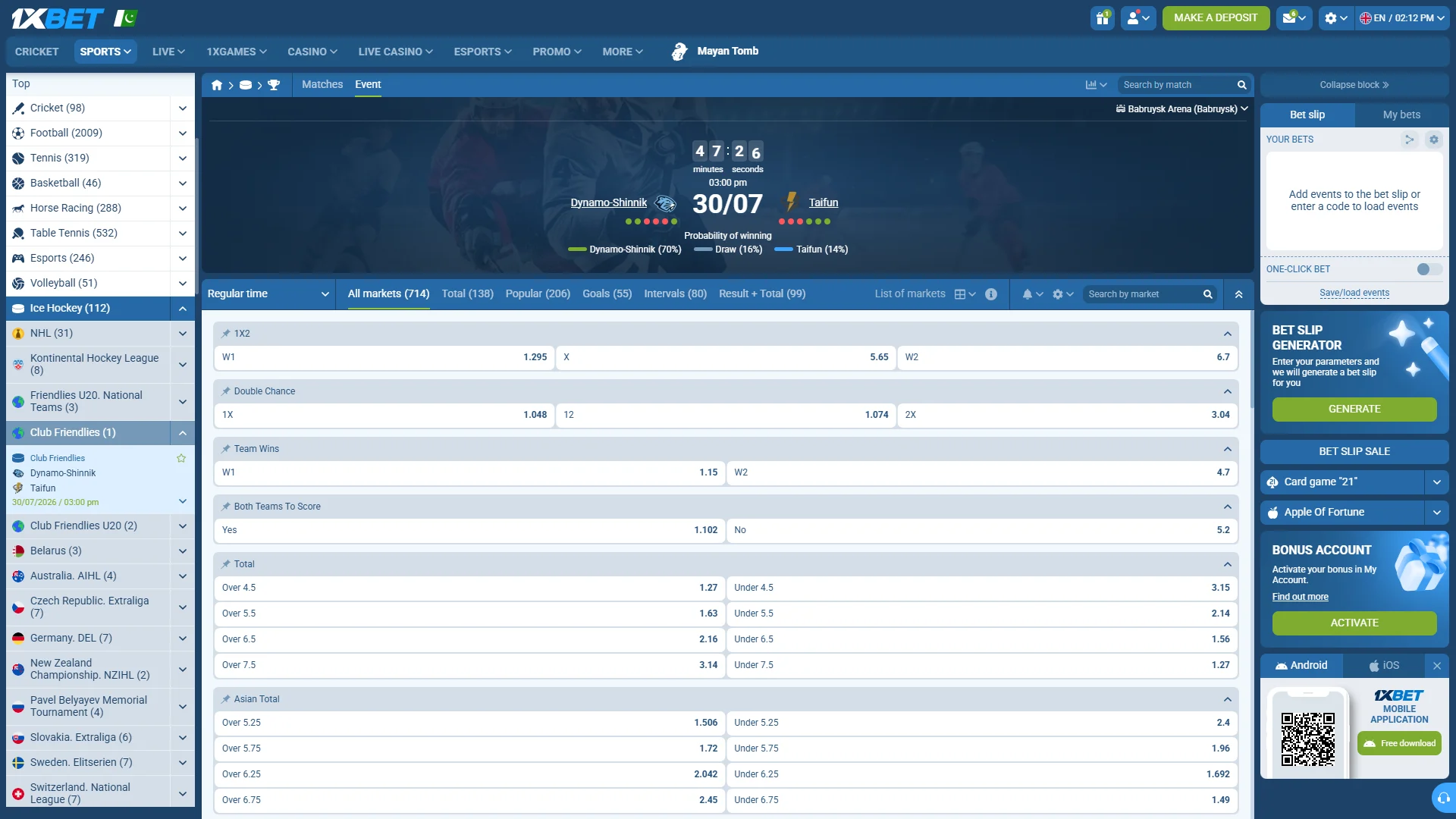Collapse the Team Wins market
Viewport: 1456px width, 819px height.
click(x=1228, y=449)
